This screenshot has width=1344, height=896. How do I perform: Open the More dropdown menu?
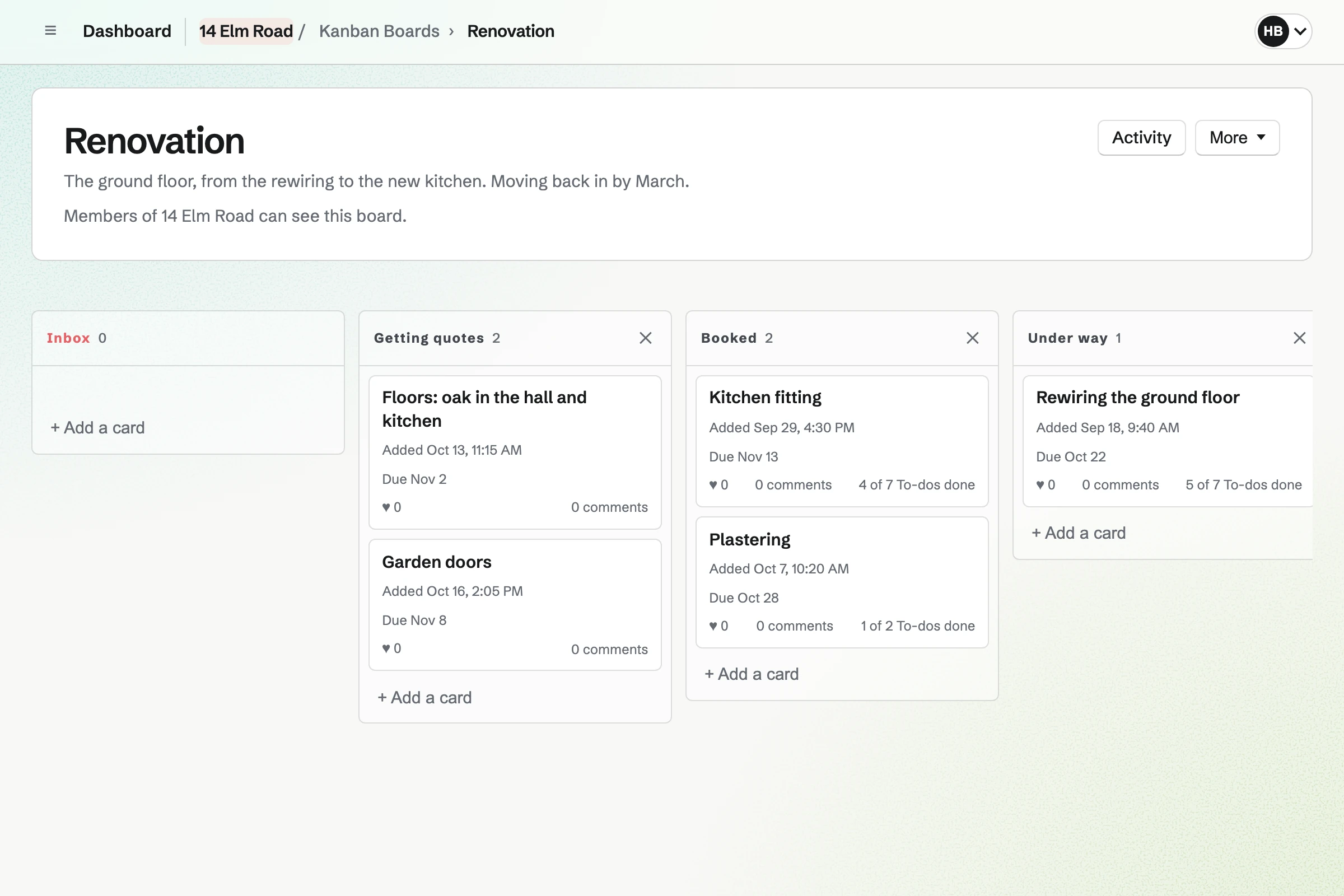pyautogui.click(x=1236, y=138)
